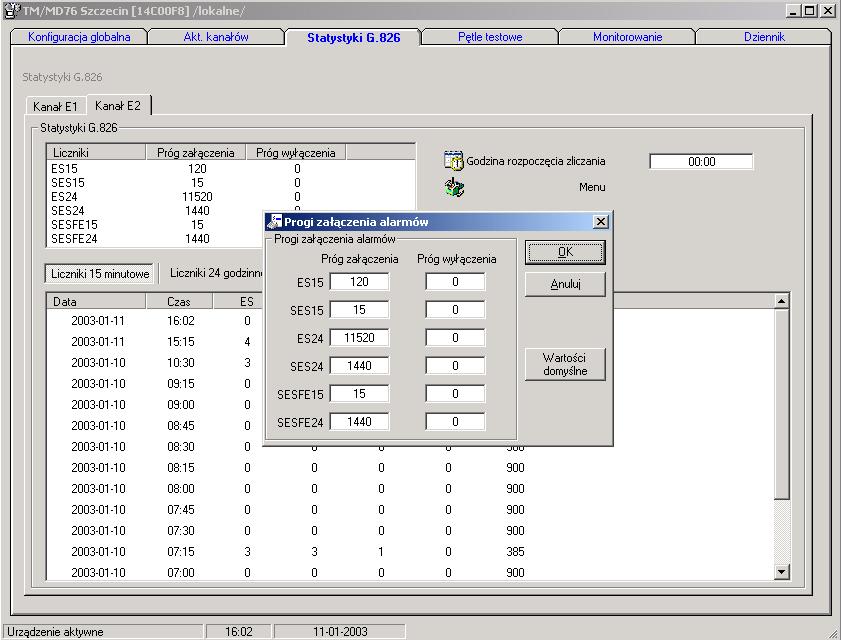Select the 2003-01-11 16:02 row
Image resolution: width=841 pixels, height=640 pixels.
click(x=156, y=320)
